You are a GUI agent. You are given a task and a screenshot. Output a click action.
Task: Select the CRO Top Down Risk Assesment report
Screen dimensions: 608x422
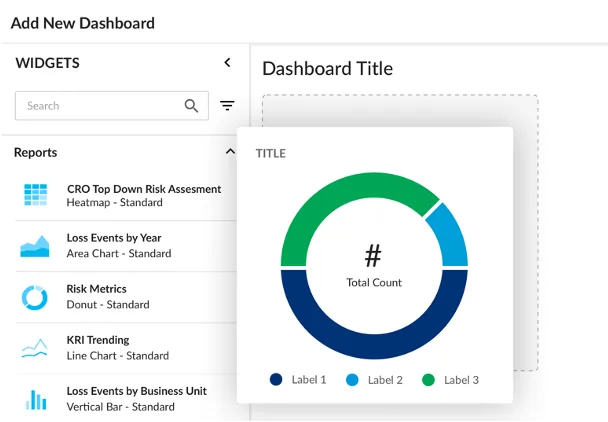(126, 195)
